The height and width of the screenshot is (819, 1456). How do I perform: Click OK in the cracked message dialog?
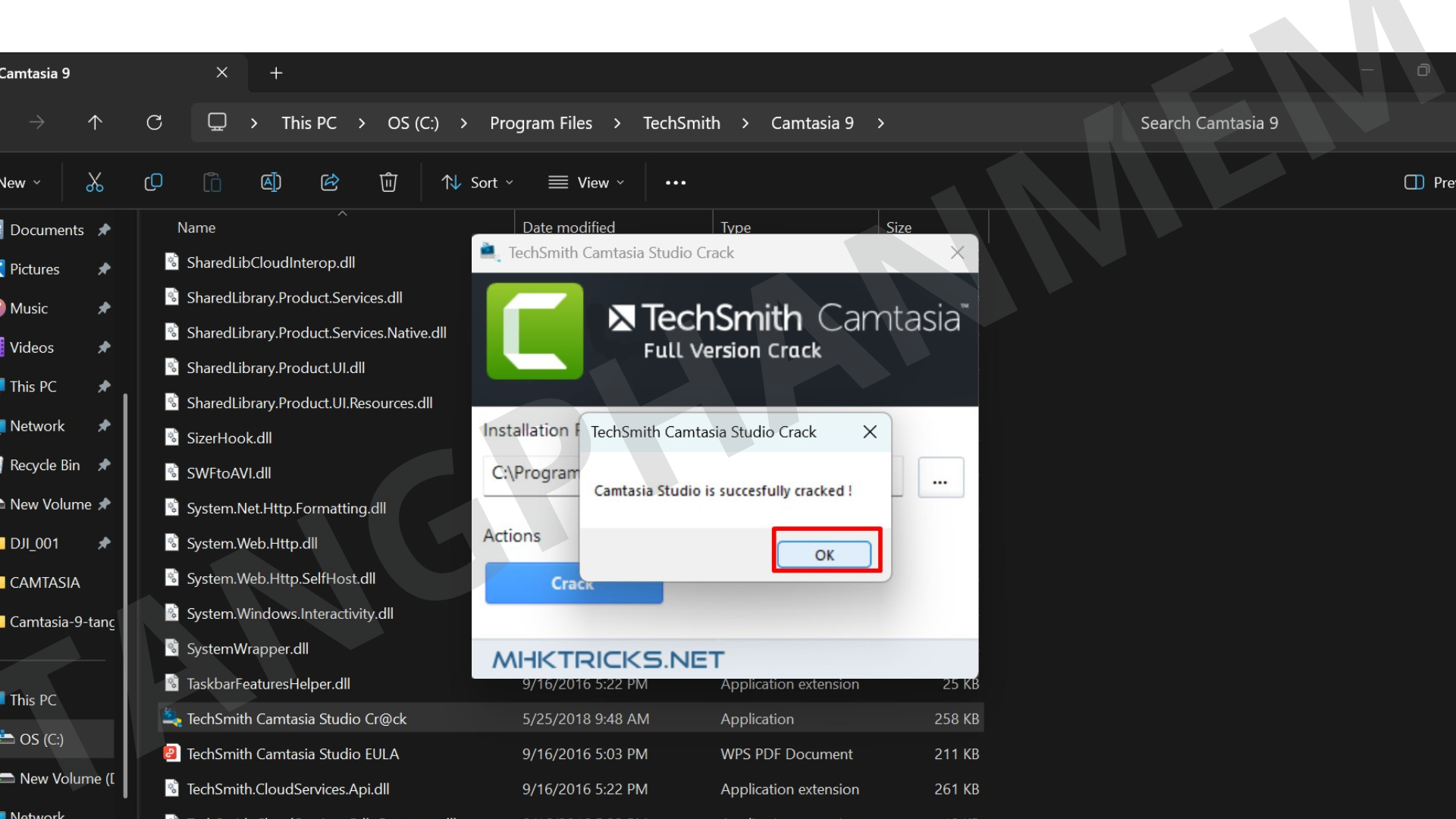824,554
